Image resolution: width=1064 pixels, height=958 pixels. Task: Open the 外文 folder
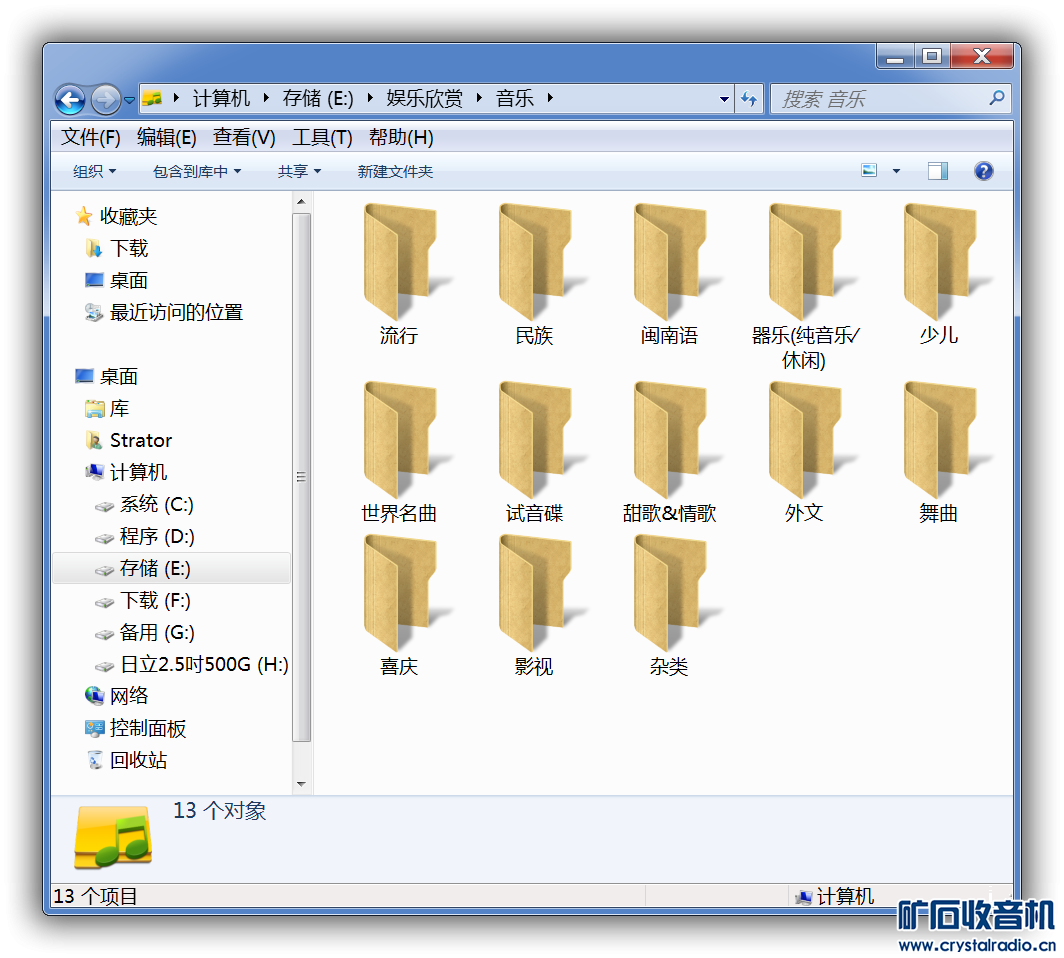[x=804, y=453]
